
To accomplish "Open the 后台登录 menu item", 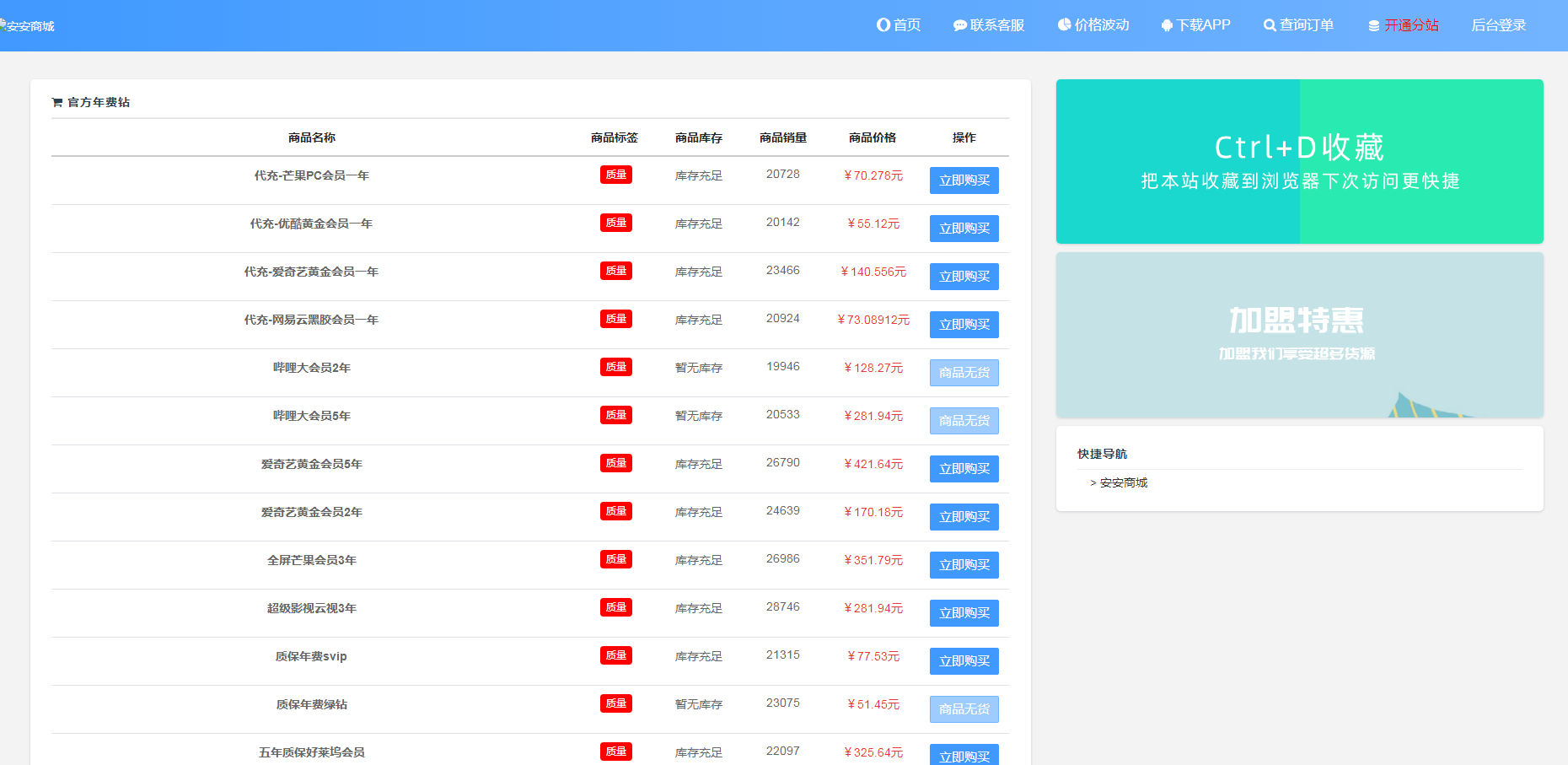I will click(1498, 25).
